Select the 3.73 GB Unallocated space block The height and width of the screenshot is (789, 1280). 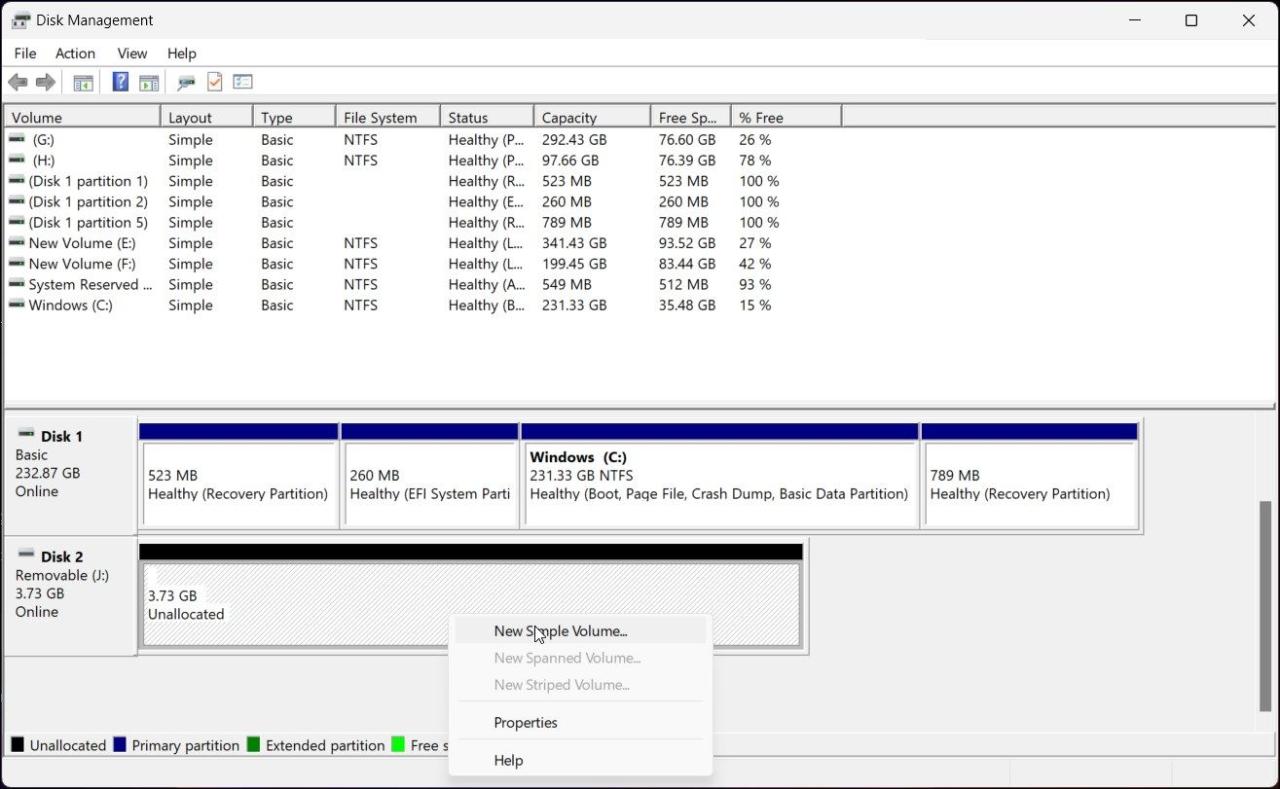[470, 598]
